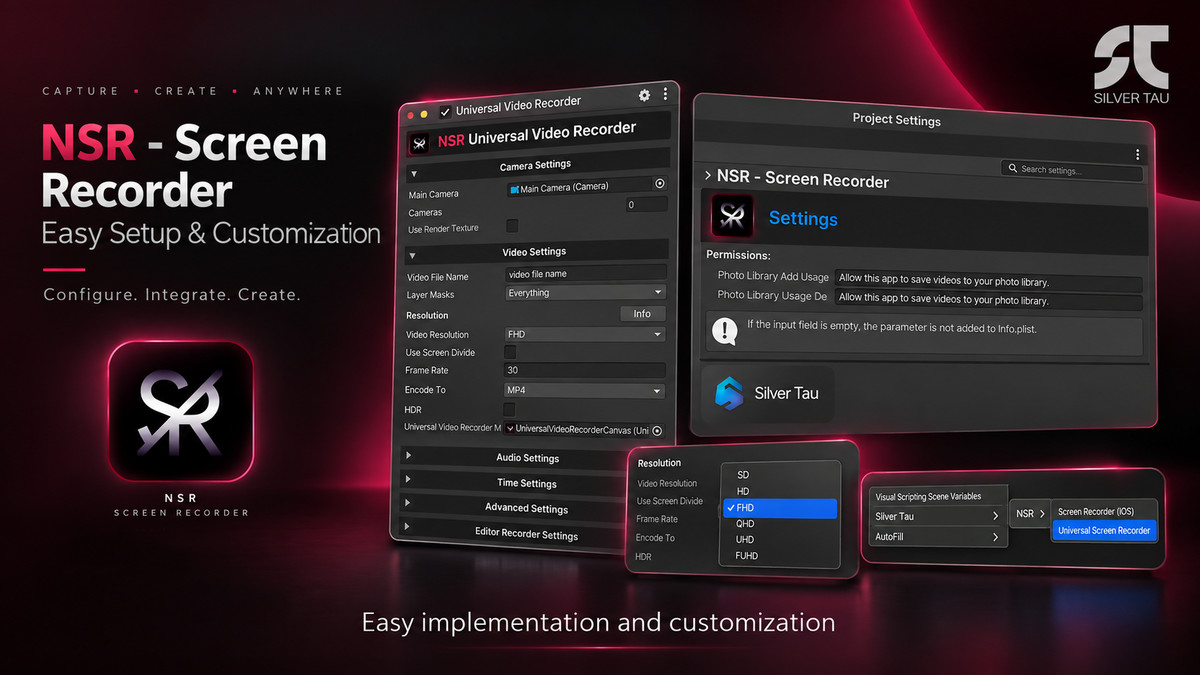Click the object picker beside UniversalVideoRecorderCanvas field

click(x=657, y=430)
